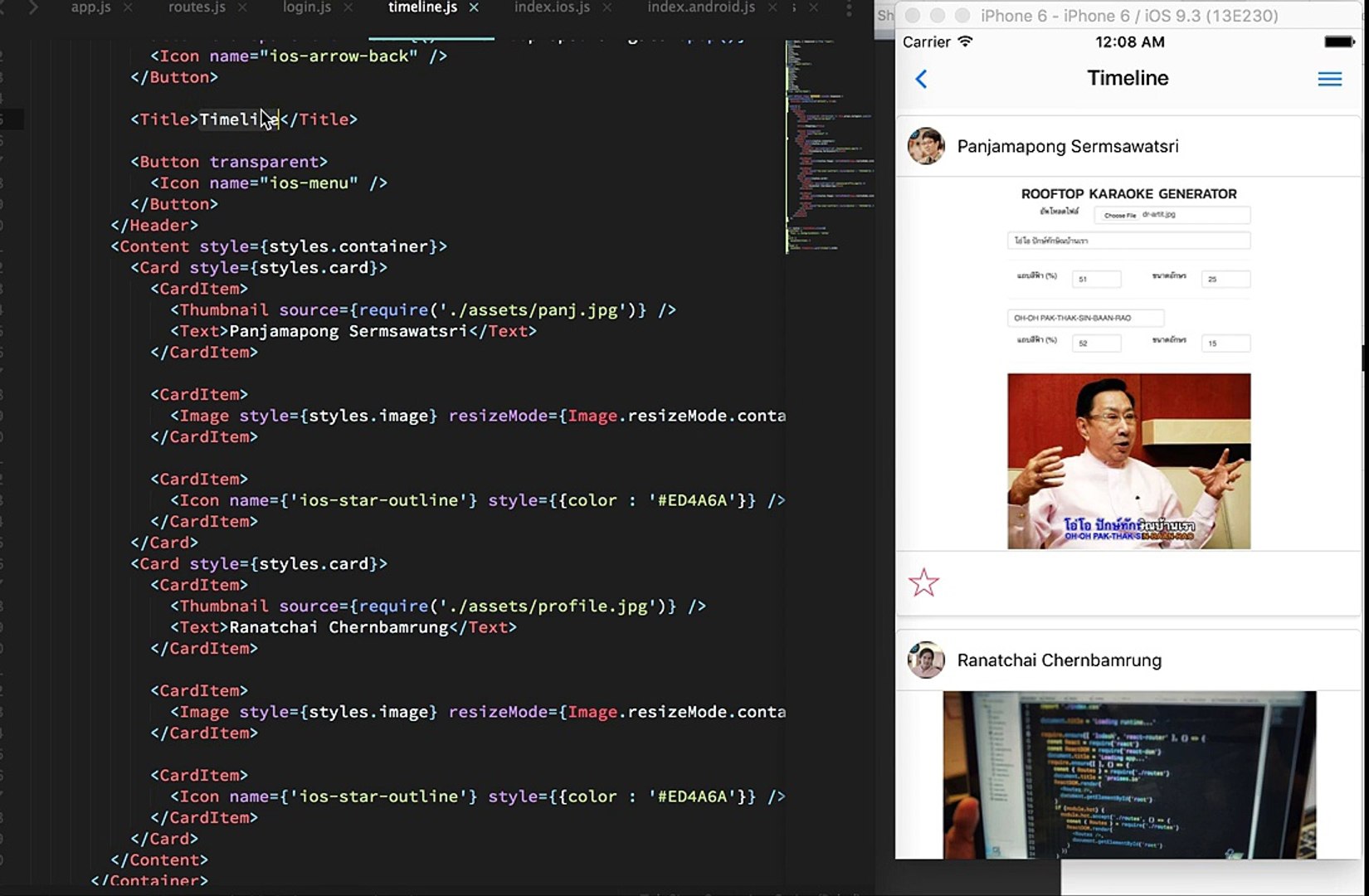Click the simulator window close button

(x=912, y=16)
